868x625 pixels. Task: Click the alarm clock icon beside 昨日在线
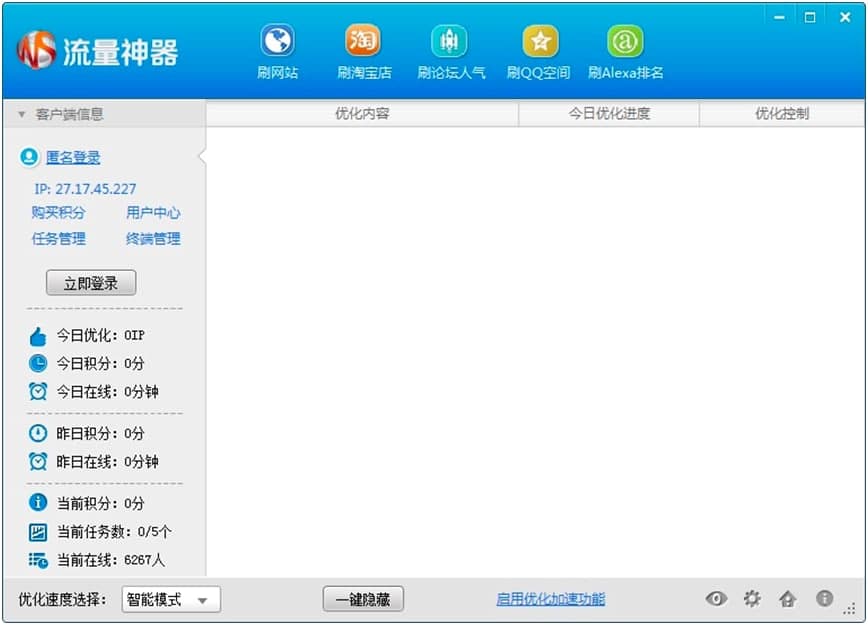point(38,461)
